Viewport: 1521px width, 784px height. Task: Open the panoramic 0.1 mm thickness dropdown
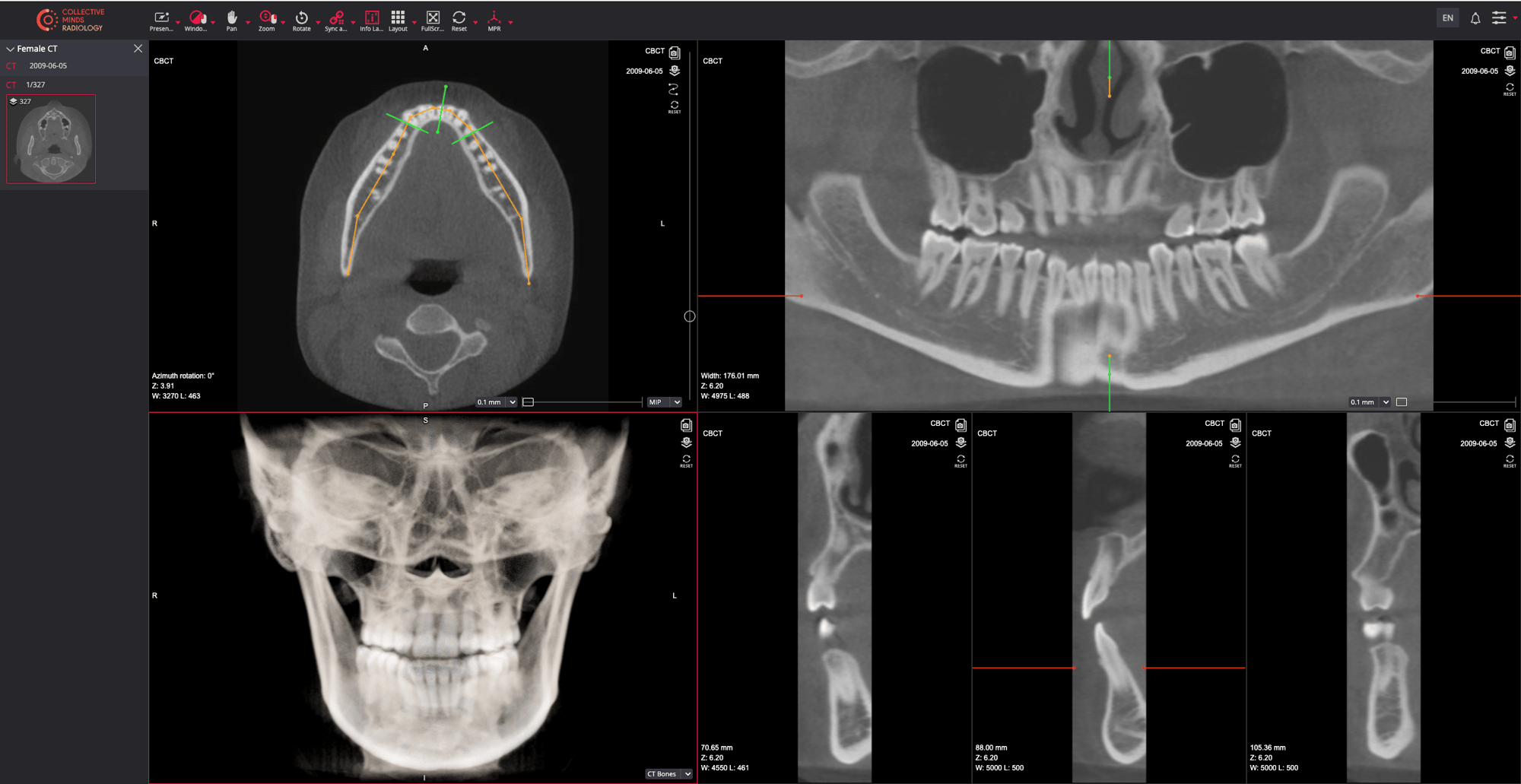1370,402
